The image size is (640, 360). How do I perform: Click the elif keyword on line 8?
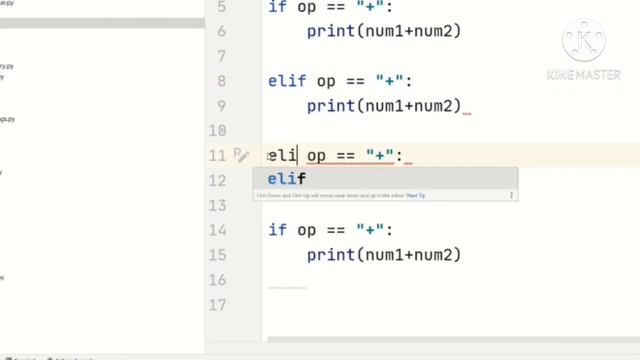click(287, 81)
